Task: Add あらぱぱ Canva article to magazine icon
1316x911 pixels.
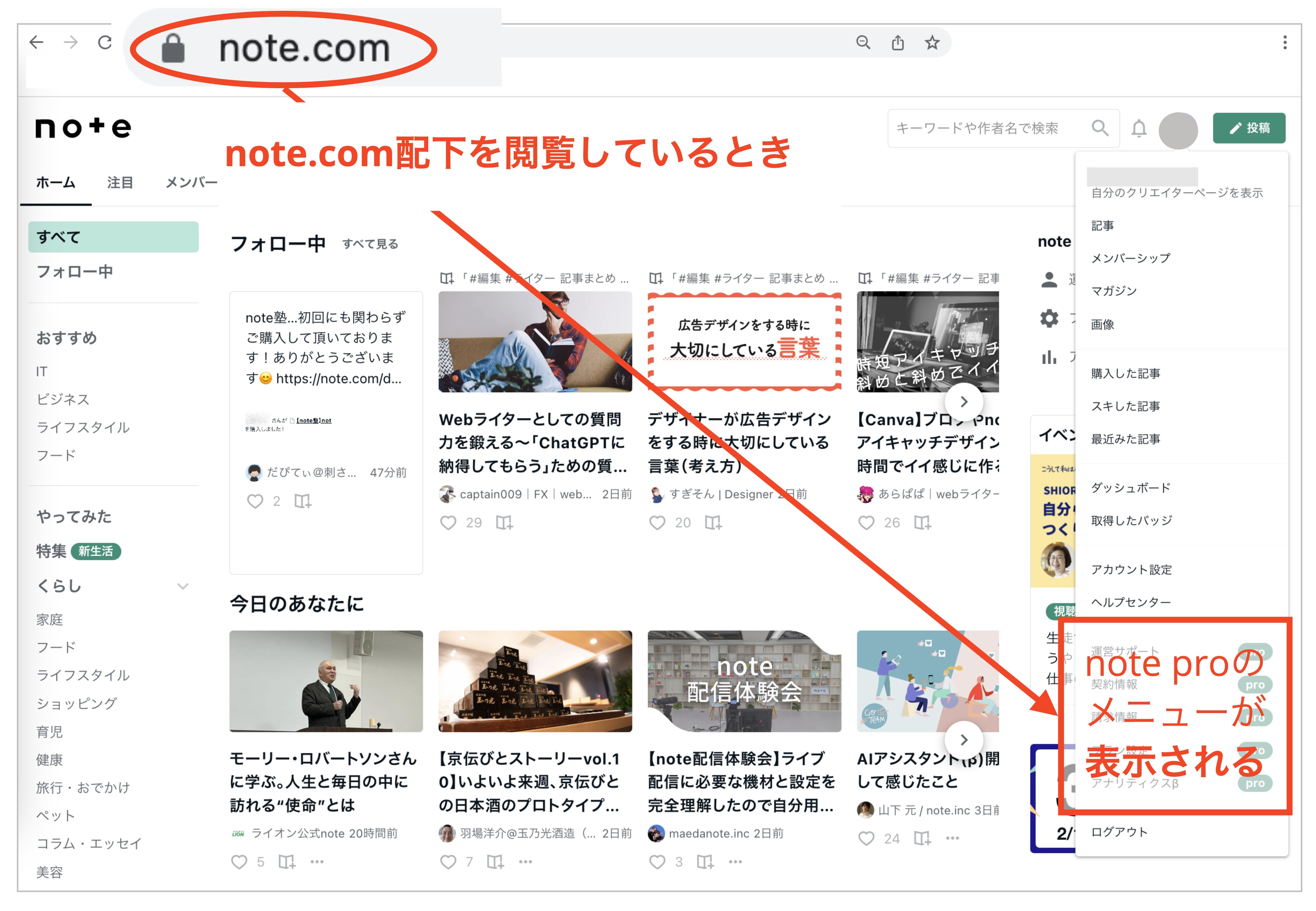Action: [922, 522]
